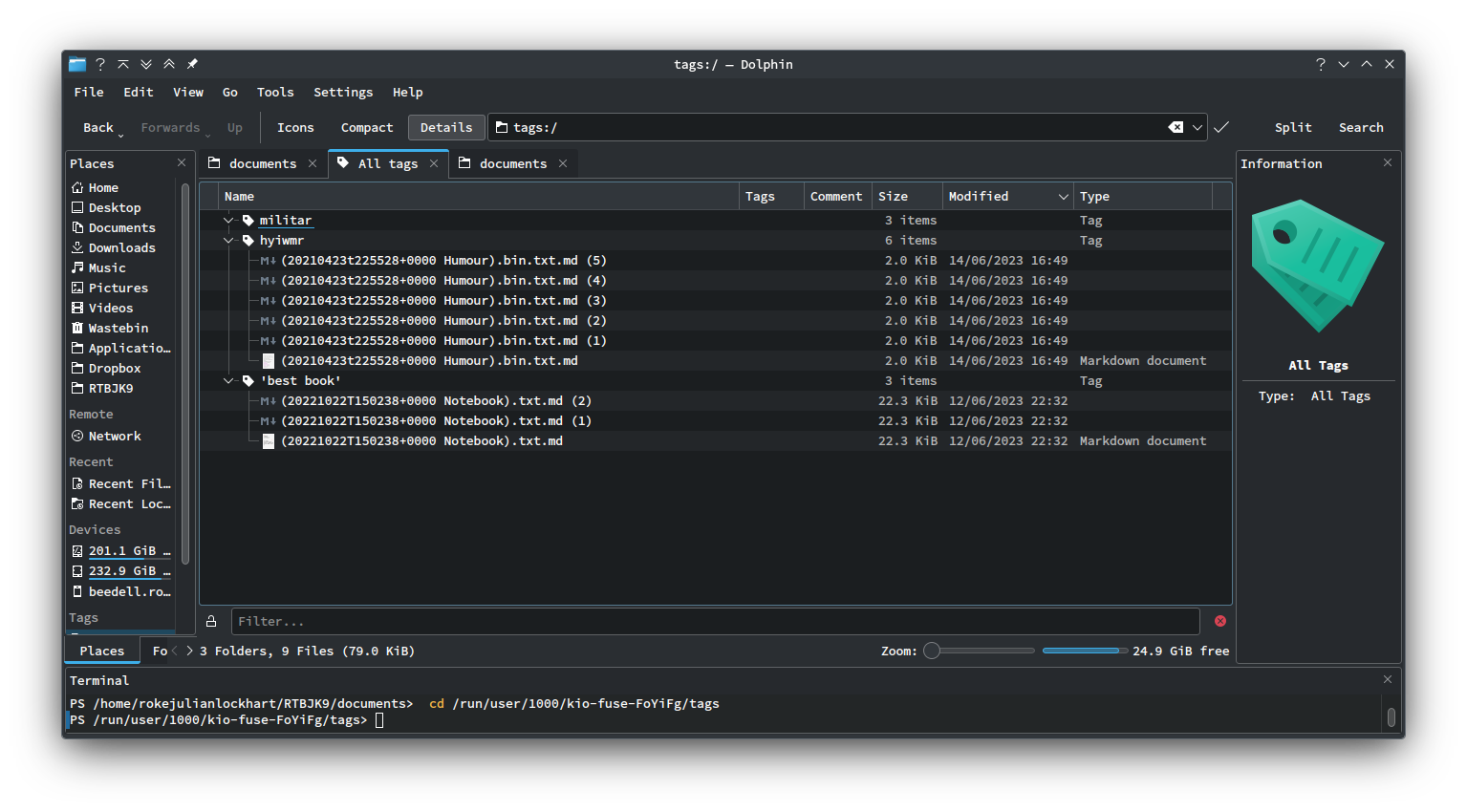The width and height of the screenshot is (1467, 812).
Task: Open the Back button history dropdown arrow
Action: 121,135
